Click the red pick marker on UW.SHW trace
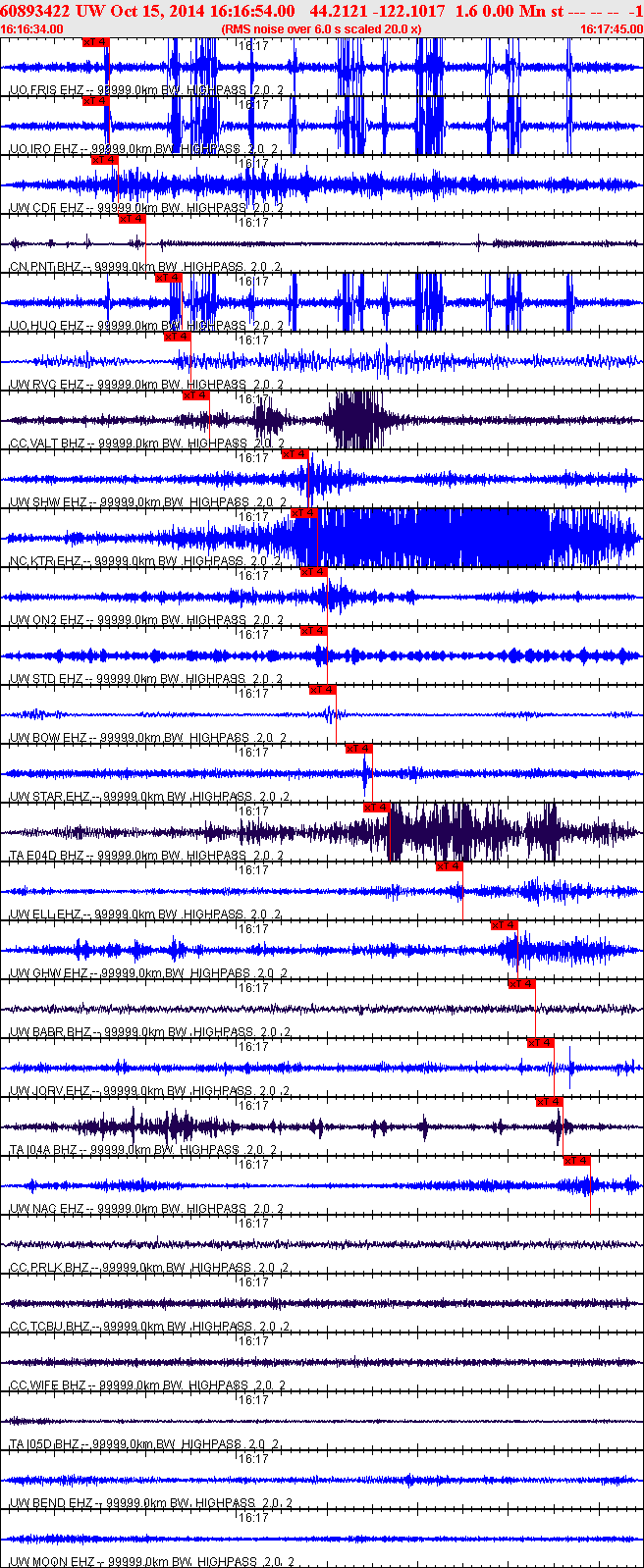 (x=295, y=454)
